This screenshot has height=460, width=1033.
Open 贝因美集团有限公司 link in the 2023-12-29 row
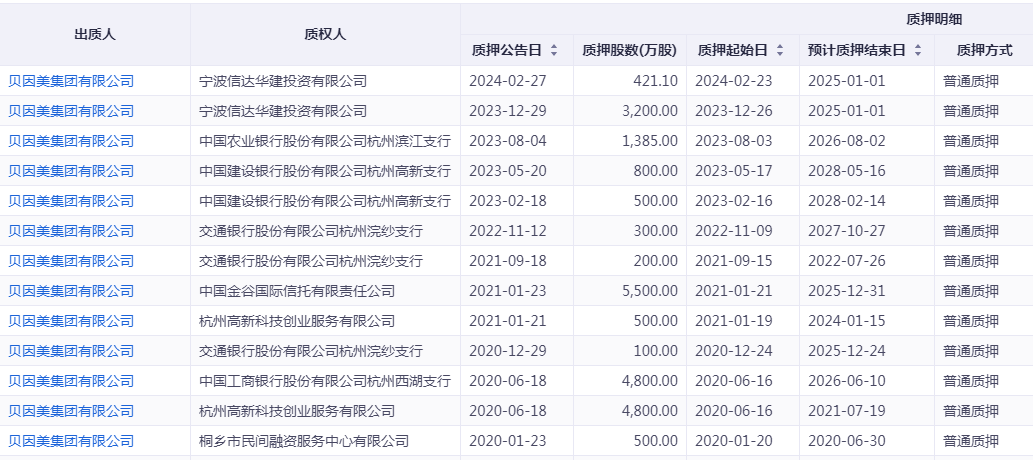[x=71, y=111]
